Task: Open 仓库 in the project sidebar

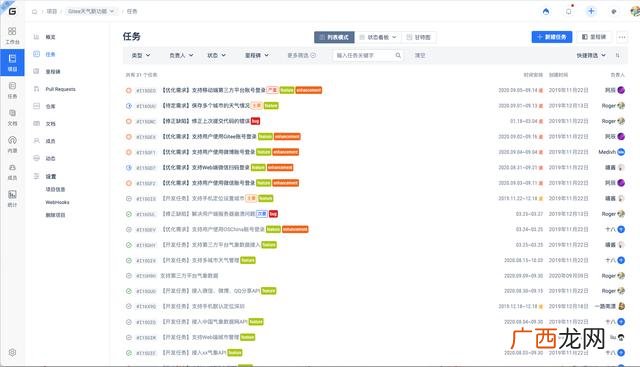Action: (x=50, y=106)
